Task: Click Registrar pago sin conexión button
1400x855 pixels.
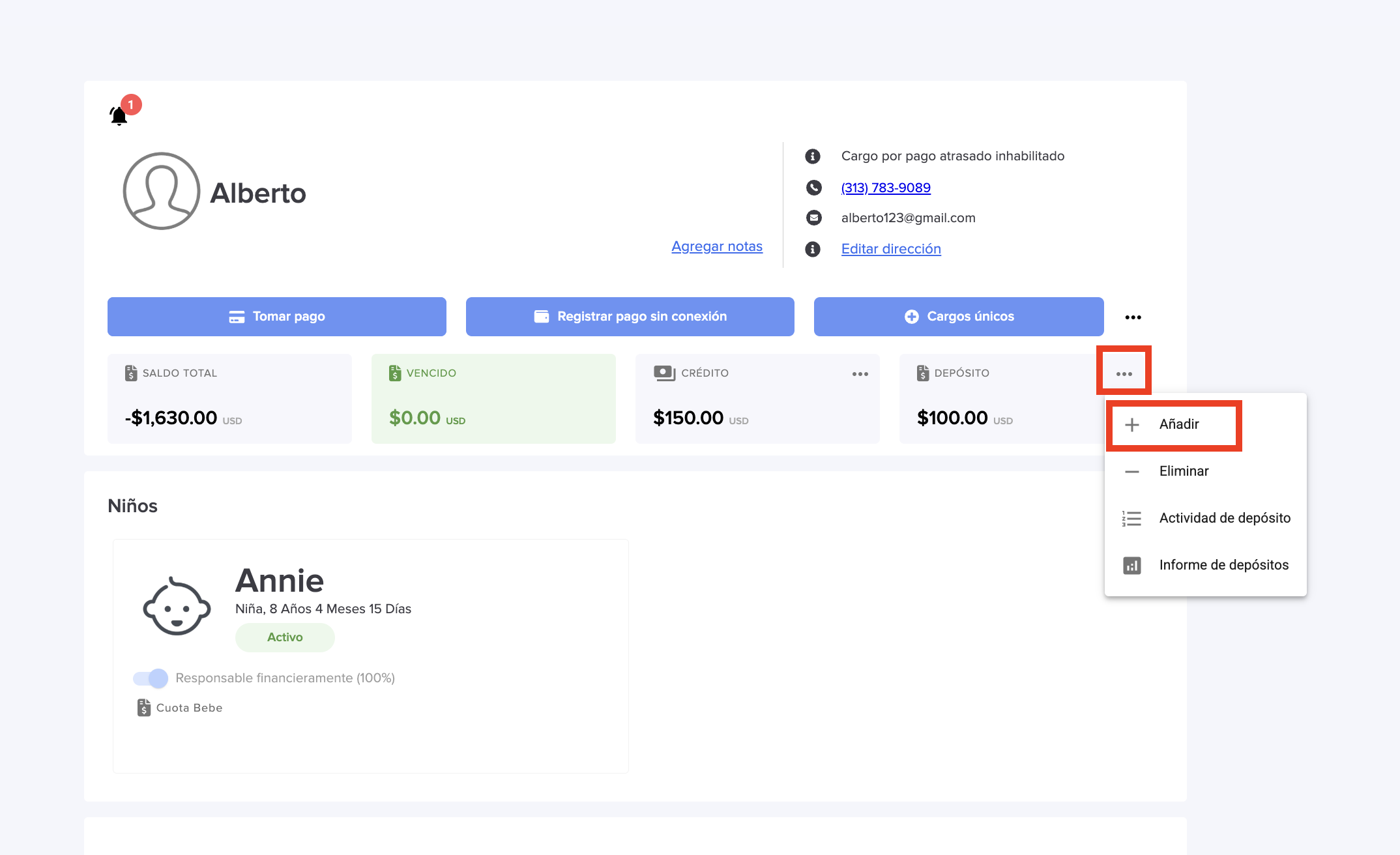Action: (630, 317)
